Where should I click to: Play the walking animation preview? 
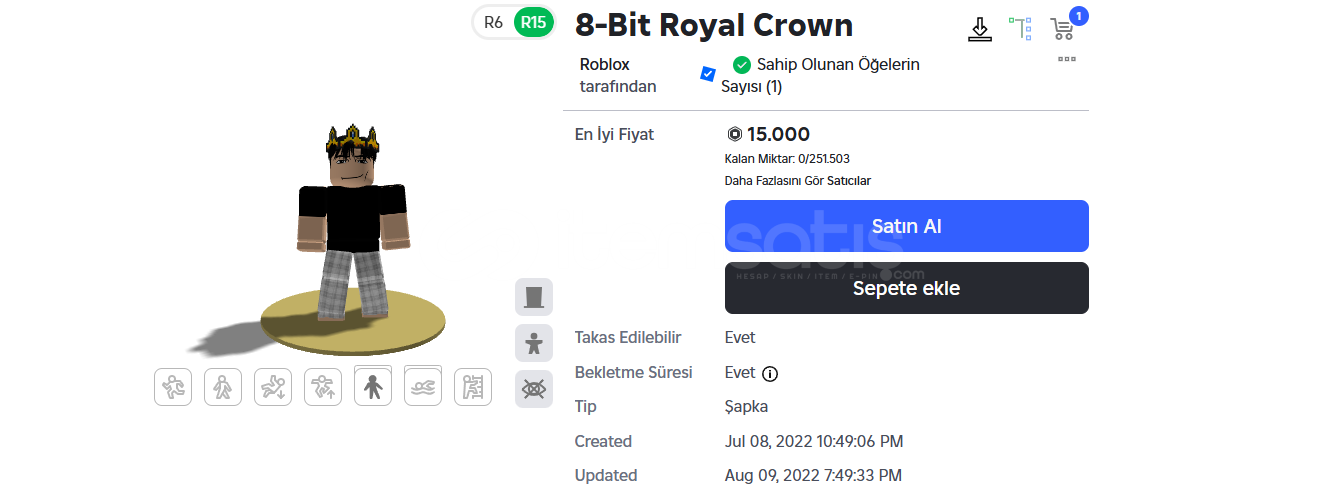coord(223,387)
